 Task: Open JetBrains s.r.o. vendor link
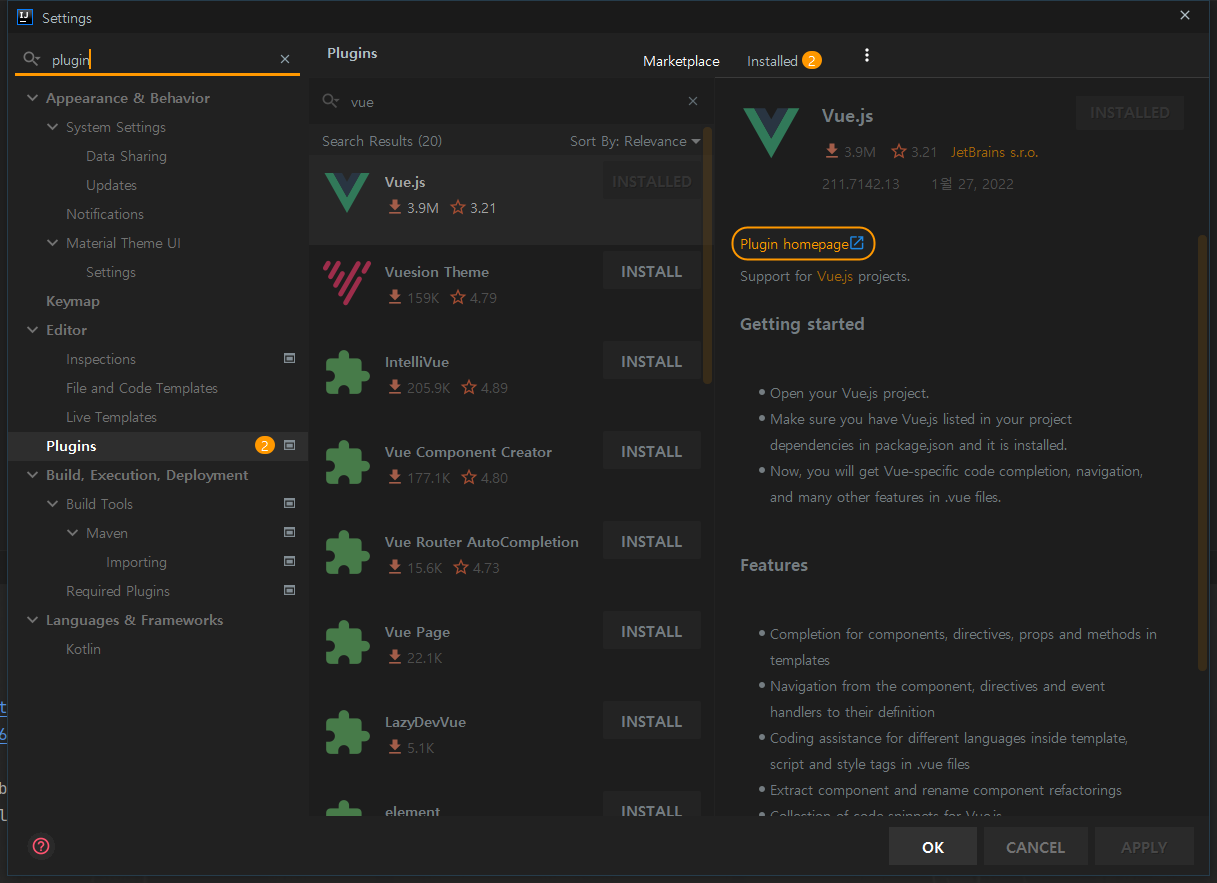tap(994, 152)
